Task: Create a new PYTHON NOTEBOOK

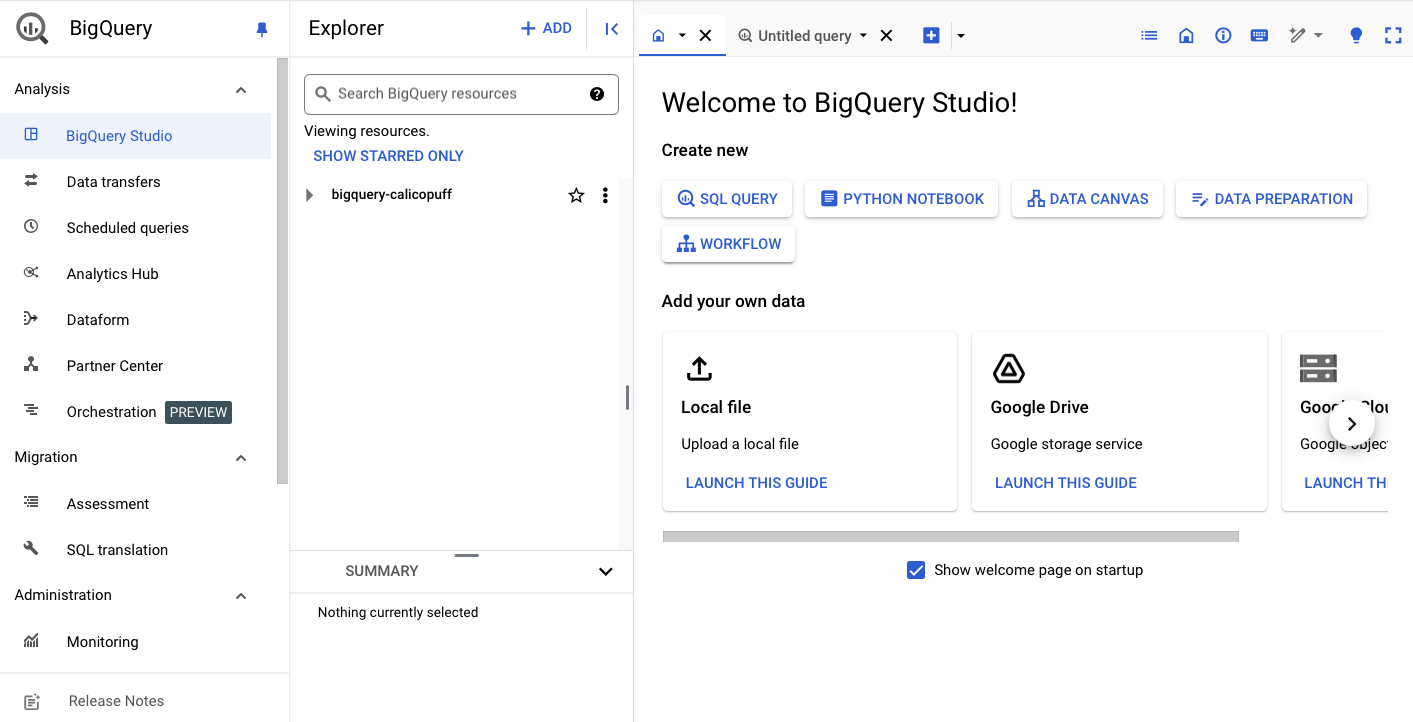Action: pyautogui.click(x=902, y=199)
